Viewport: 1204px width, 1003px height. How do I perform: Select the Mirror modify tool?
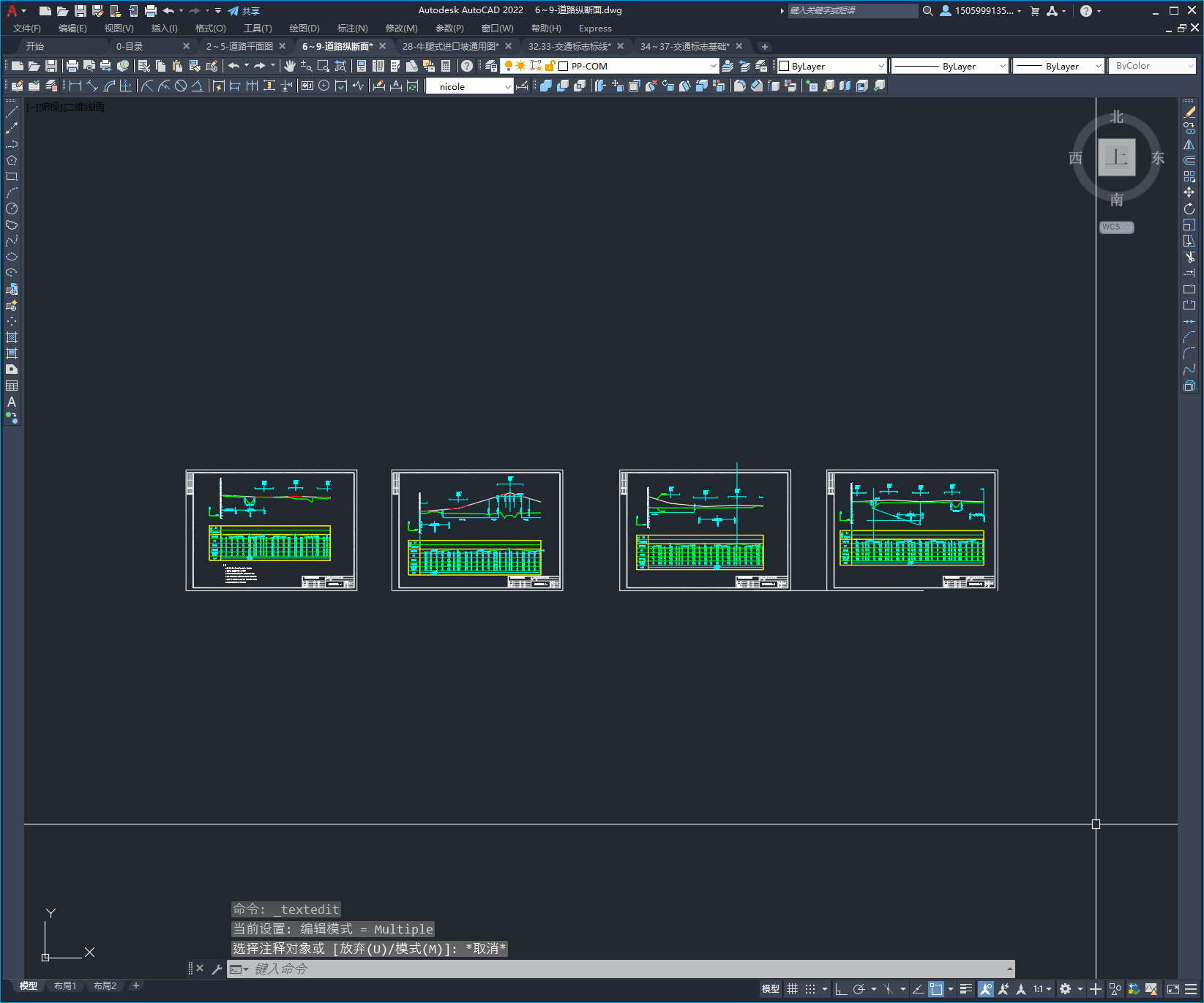coord(1189,144)
